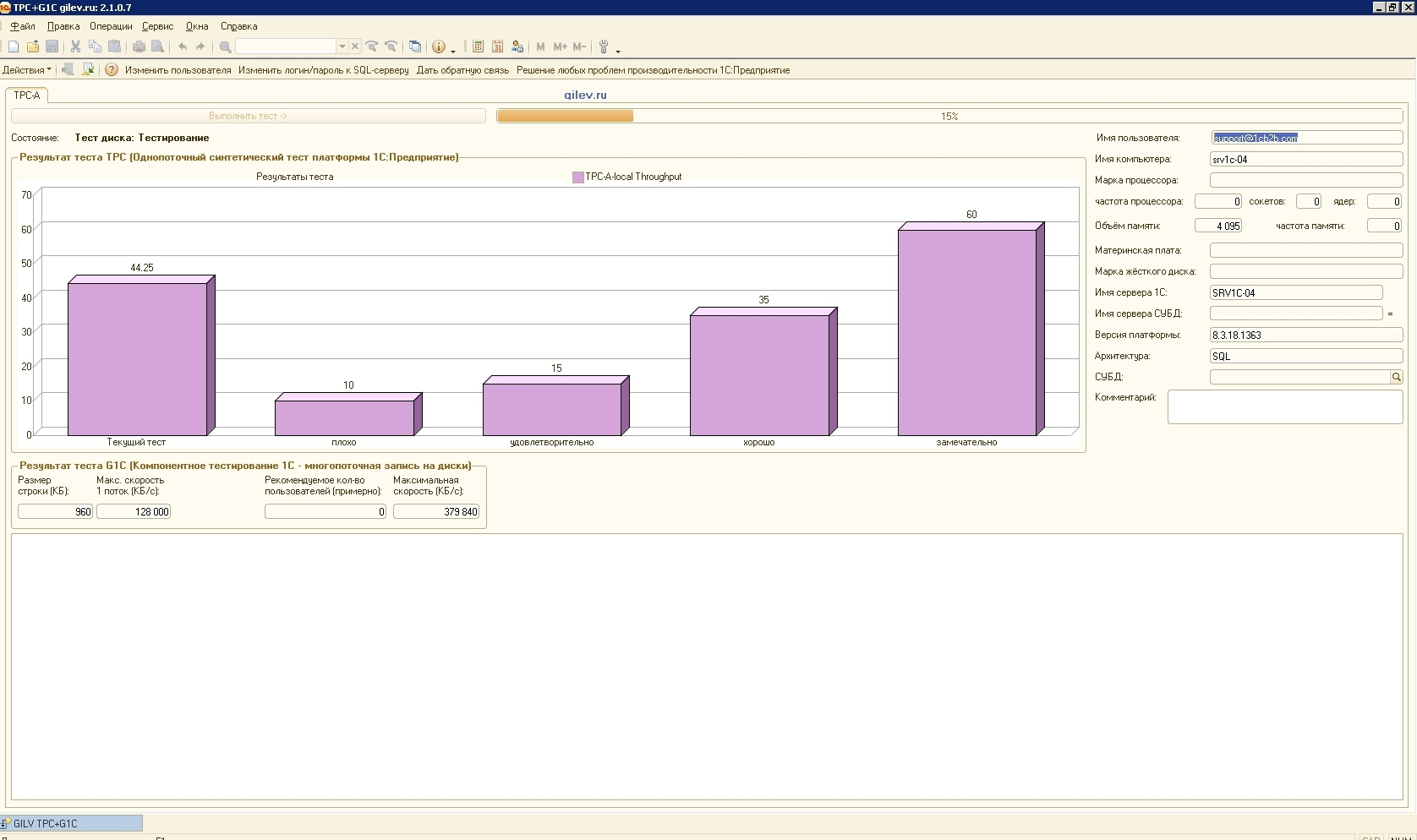Click the wrench settings icon
Image resolution: width=1417 pixels, height=840 pixels.
(x=604, y=46)
